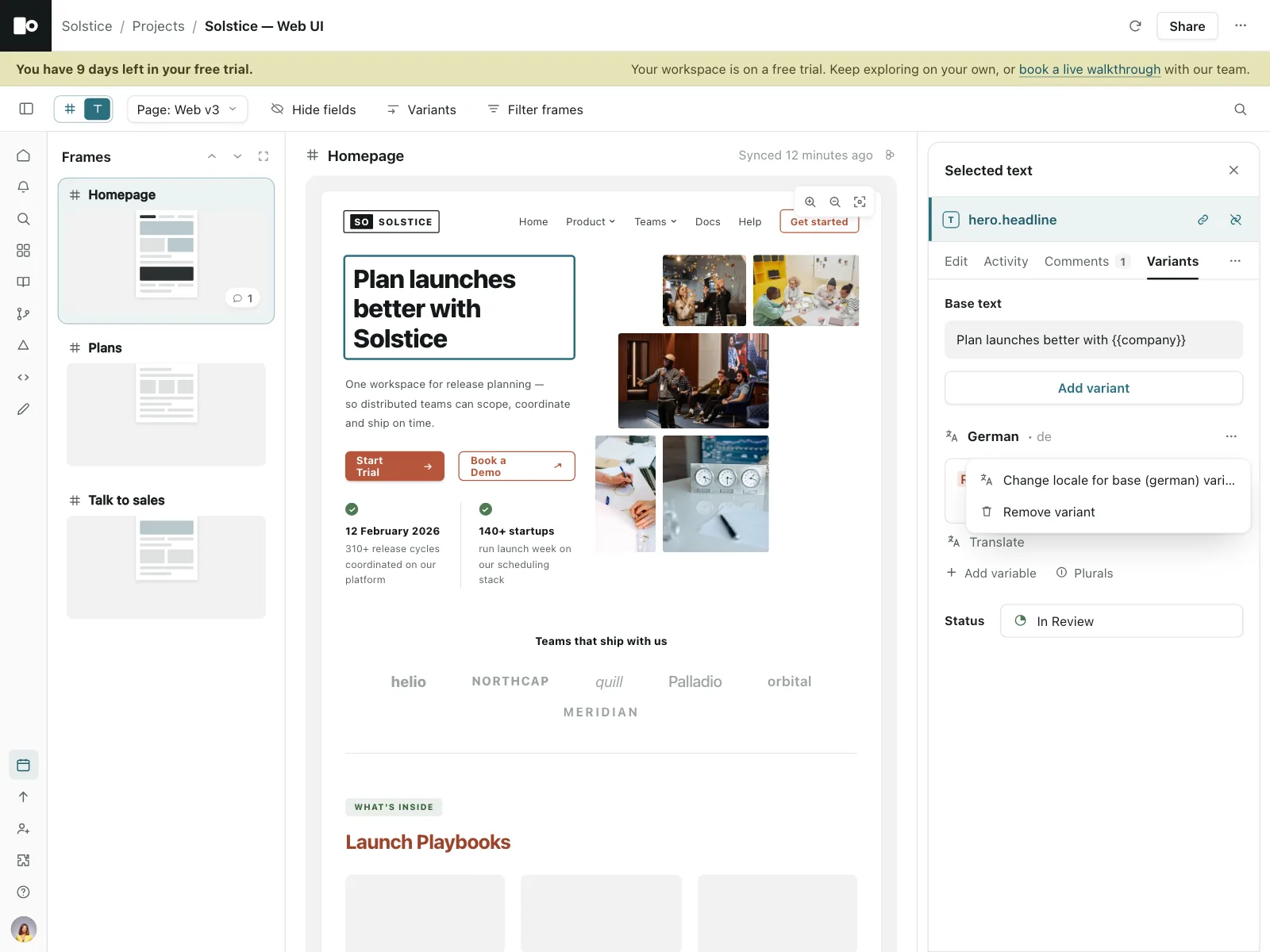This screenshot has height=952, width=1270.
Task: Choose Change locale for base variant
Action: pos(1108,480)
